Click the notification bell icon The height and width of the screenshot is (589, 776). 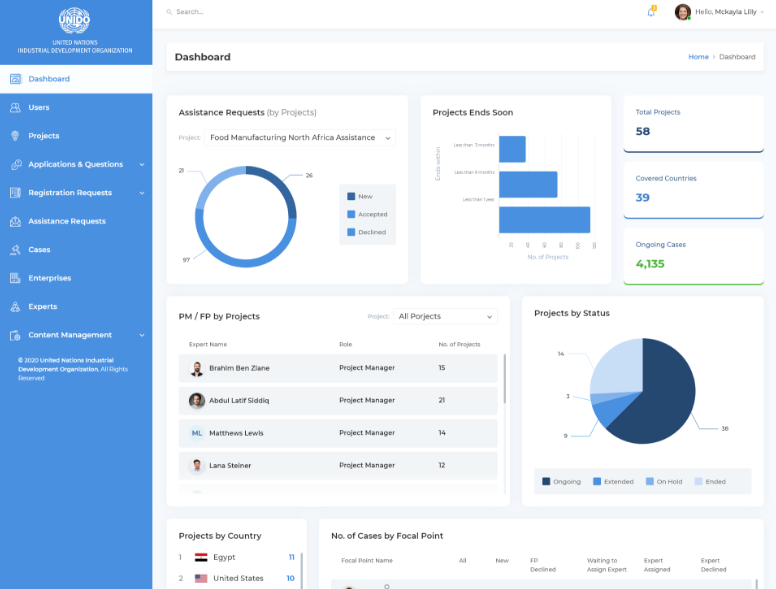click(651, 12)
